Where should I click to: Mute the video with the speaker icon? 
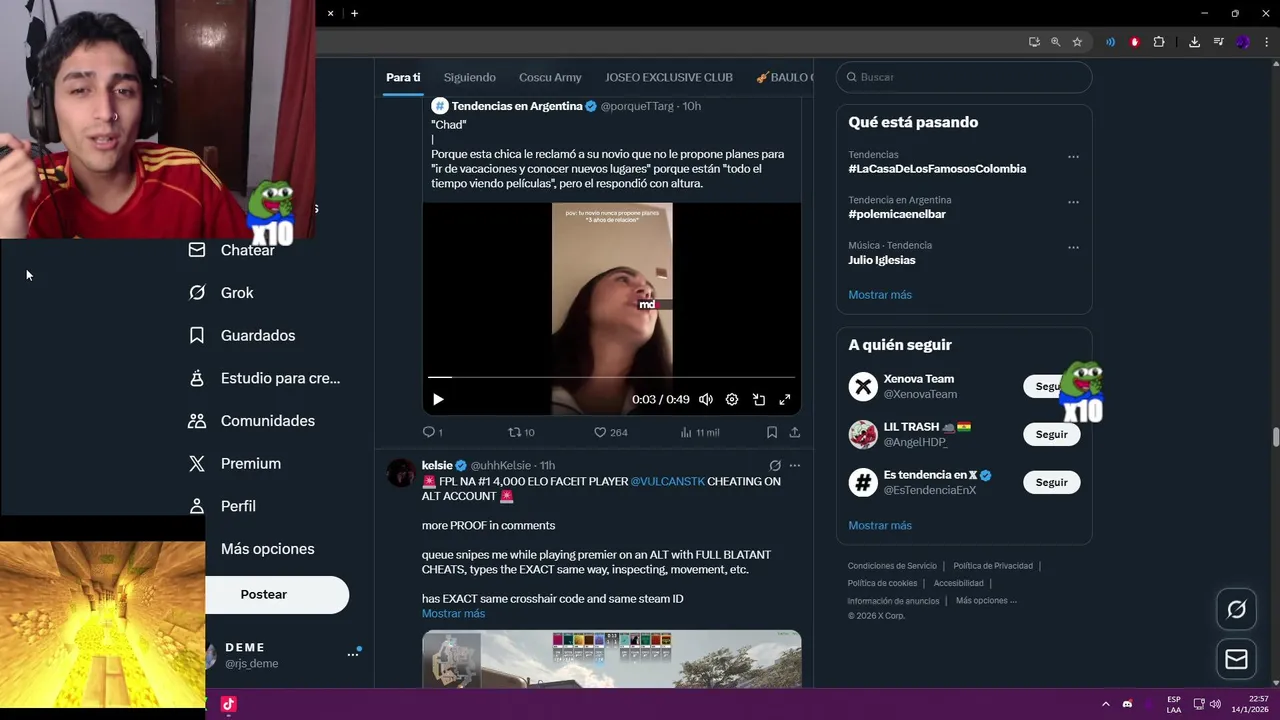coord(706,399)
